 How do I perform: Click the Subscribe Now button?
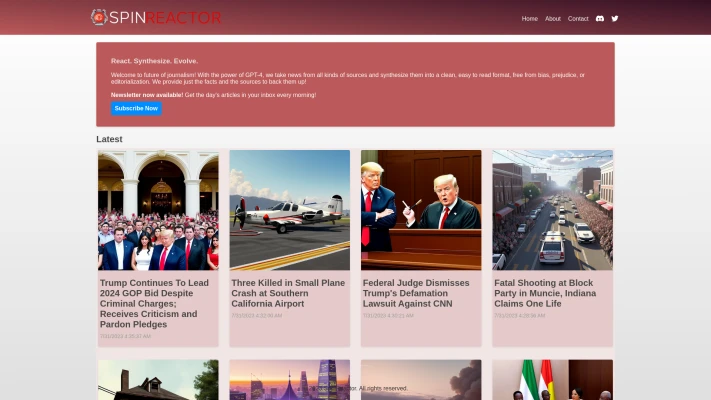[x=136, y=108]
